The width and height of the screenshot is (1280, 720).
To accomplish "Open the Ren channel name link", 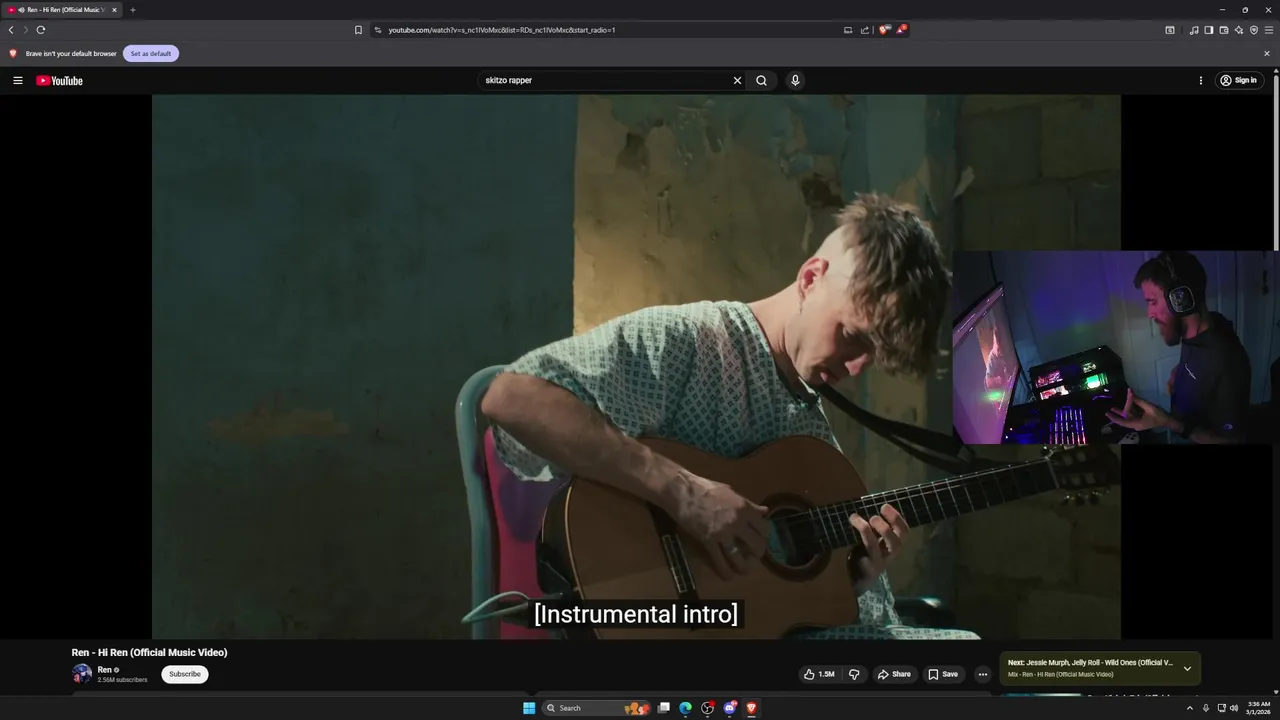I will (x=104, y=670).
